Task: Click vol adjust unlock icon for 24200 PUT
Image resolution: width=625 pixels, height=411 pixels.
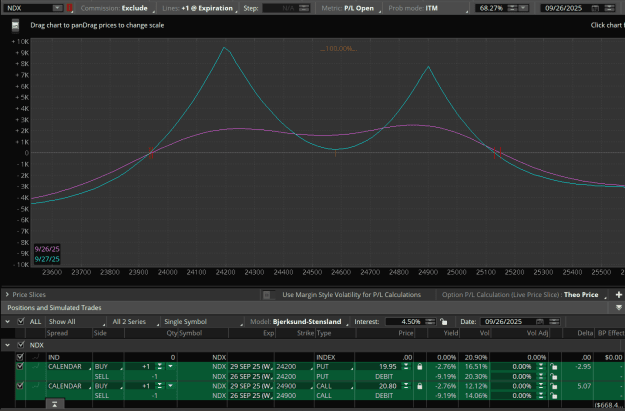Action: [554, 366]
